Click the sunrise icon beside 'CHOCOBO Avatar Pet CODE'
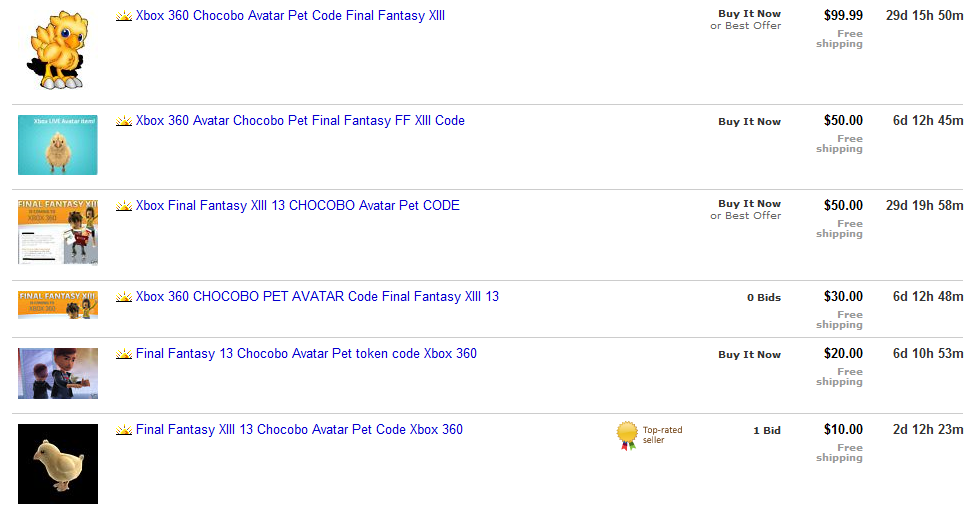973x517 pixels. click(x=124, y=206)
